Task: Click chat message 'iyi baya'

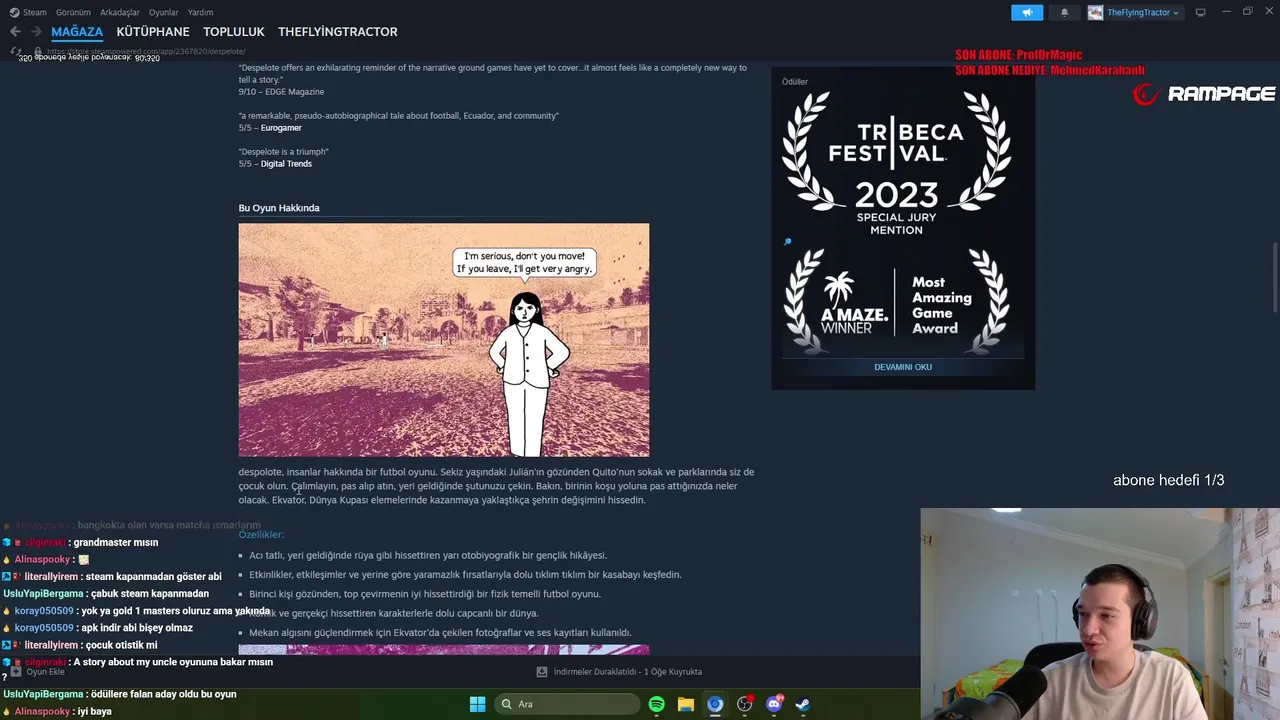Action: coord(94,712)
